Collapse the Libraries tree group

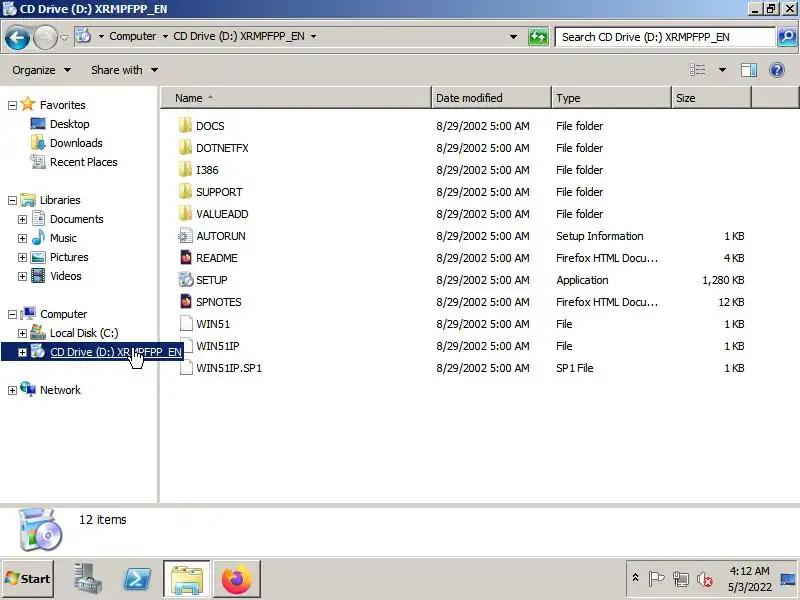(12, 201)
